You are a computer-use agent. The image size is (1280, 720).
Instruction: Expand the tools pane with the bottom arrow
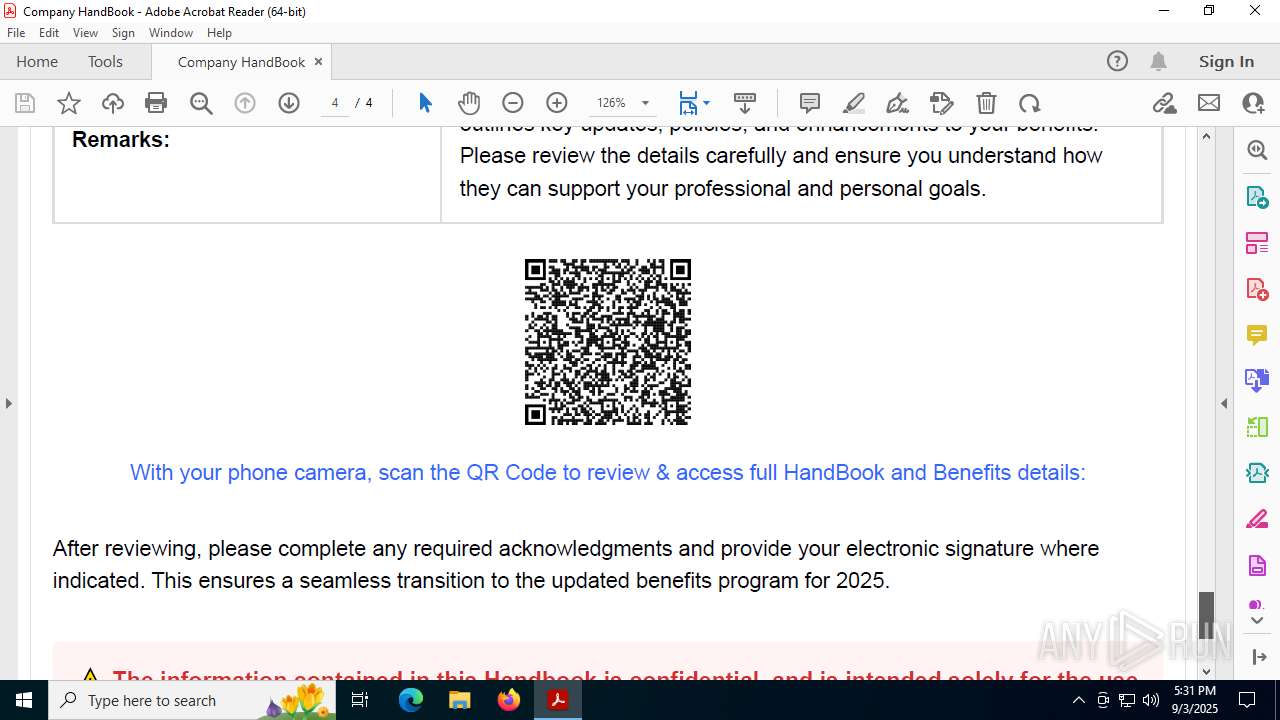pos(1258,657)
